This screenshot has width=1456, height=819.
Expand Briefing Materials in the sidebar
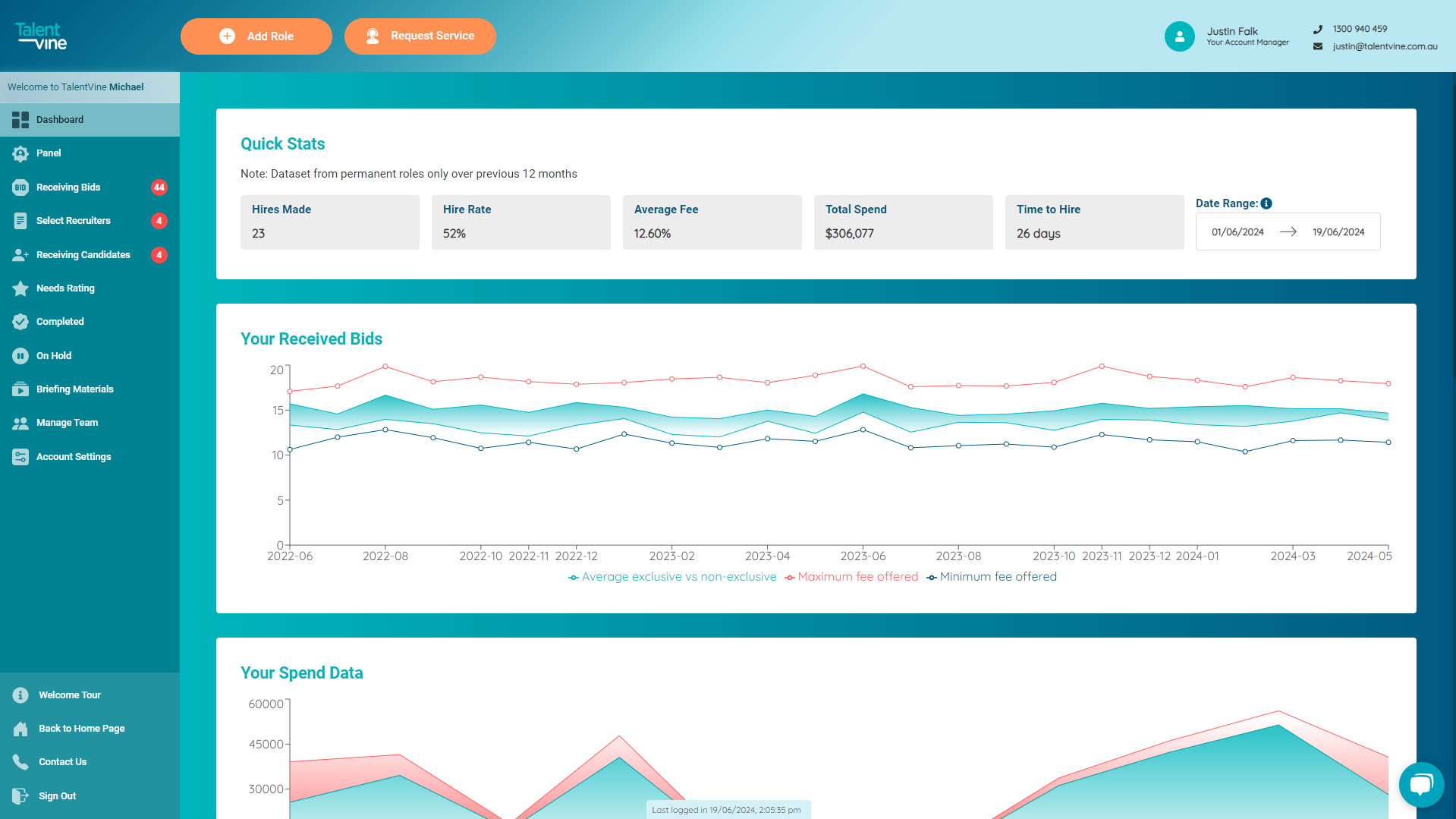(x=20, y=389)
